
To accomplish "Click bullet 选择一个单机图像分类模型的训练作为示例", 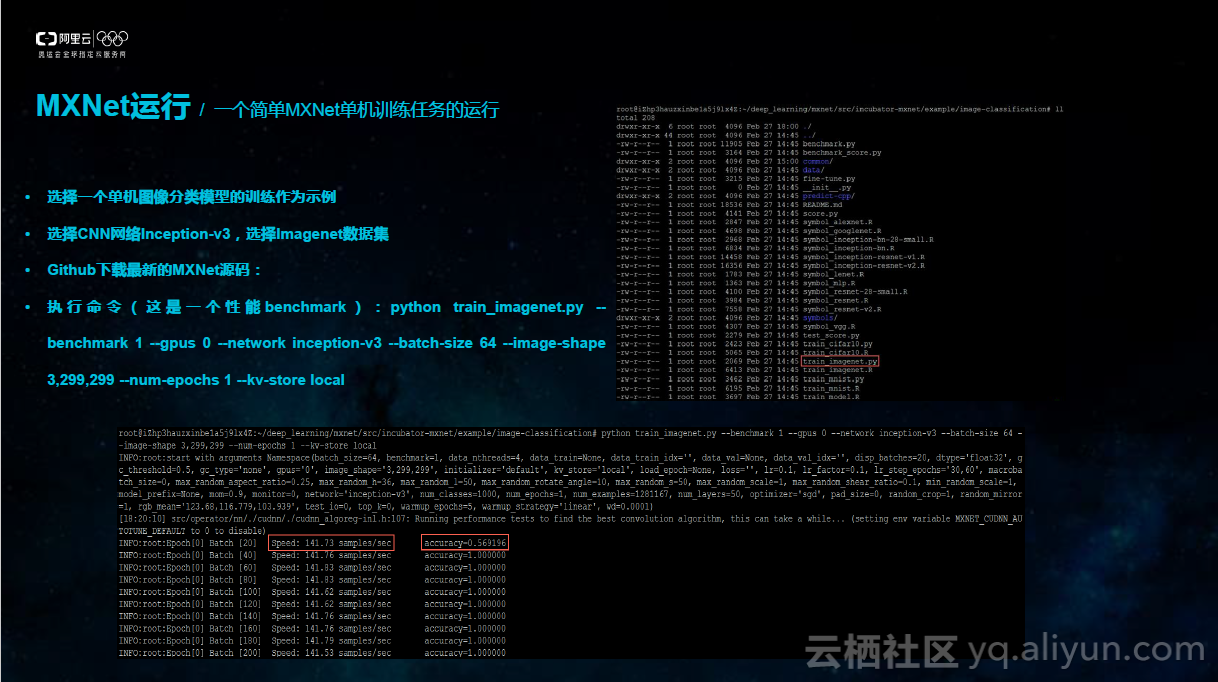I will (191, 197).
